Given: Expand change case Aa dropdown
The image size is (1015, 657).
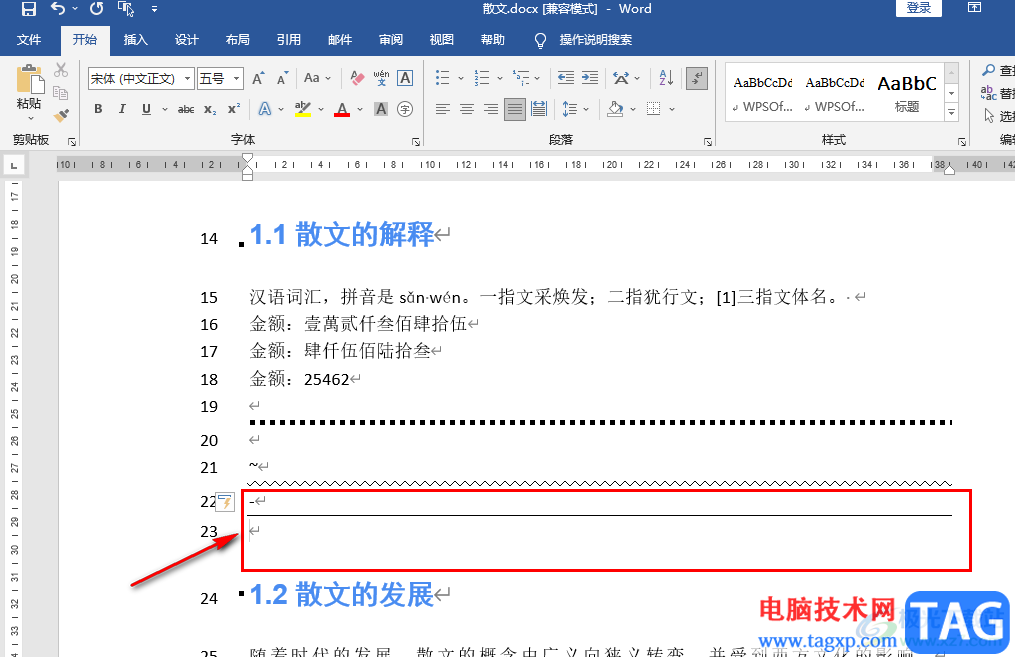Looking at the screenshot, I should tap(328, 78).
